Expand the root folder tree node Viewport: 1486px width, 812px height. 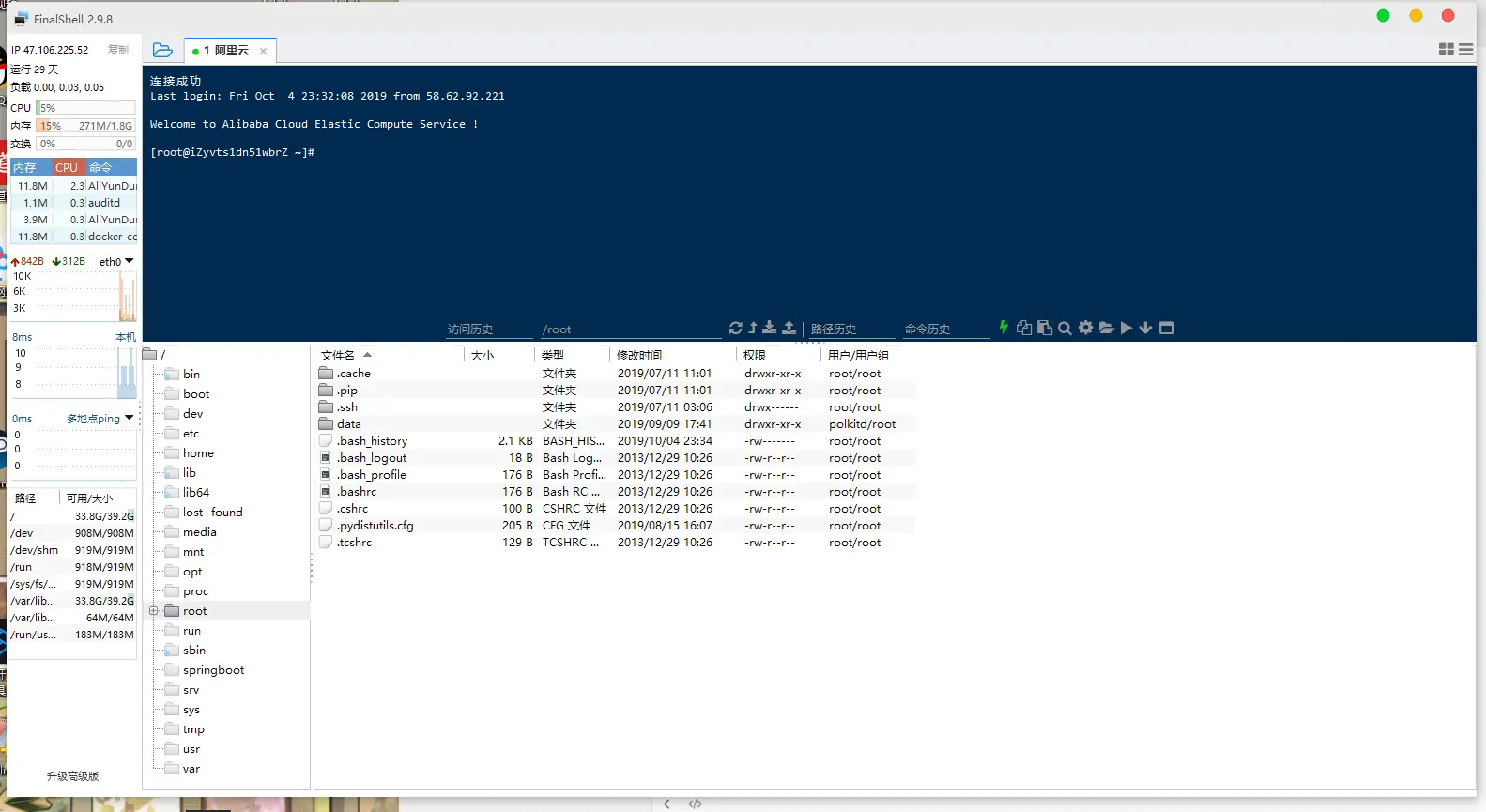click(154, 611)
